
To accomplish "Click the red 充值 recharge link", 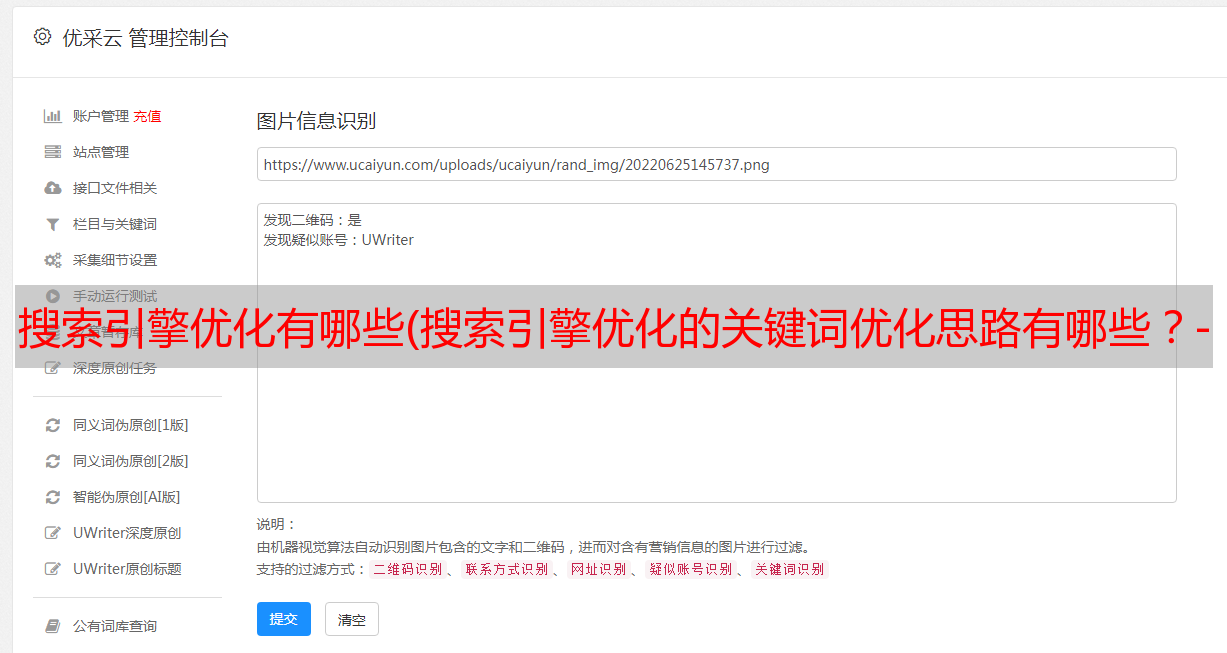I will [147, 116].
